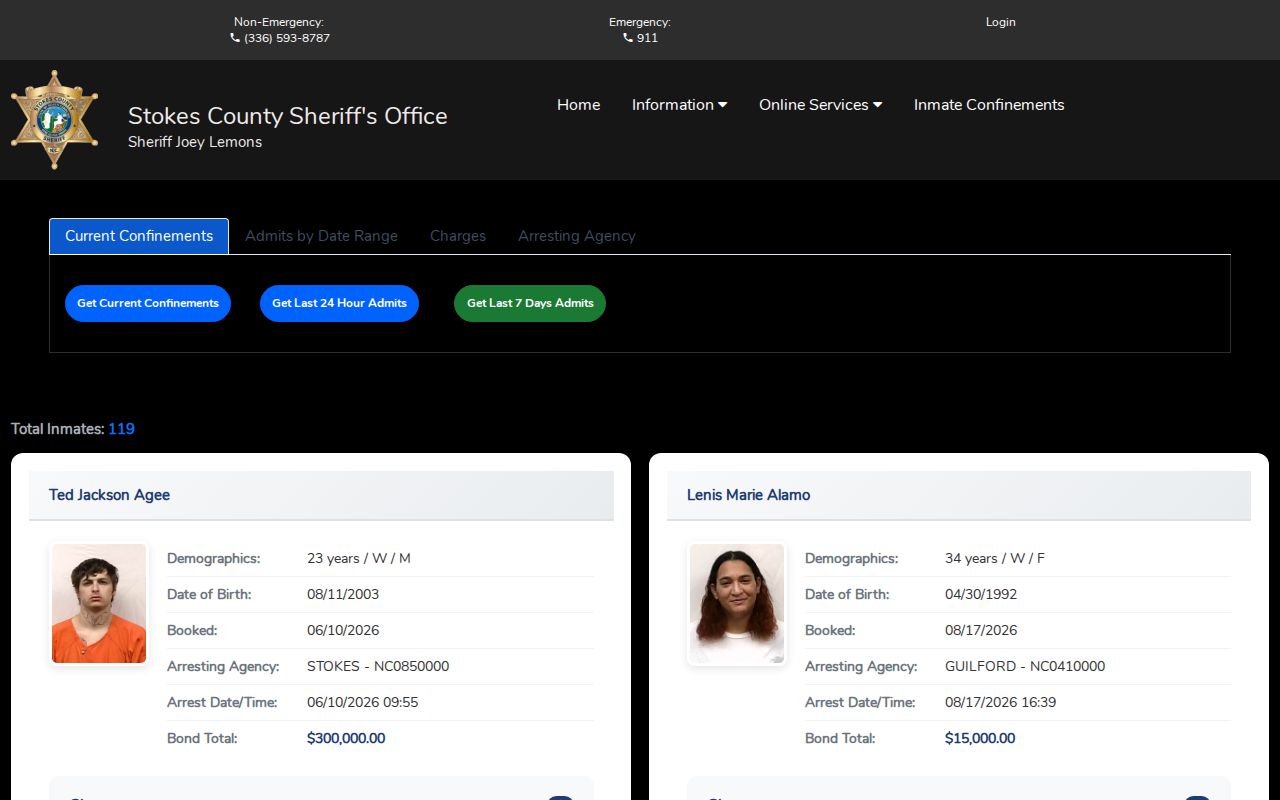1280x800 pixels.
Task: Go to the Home page
Action: coord(579,105)
